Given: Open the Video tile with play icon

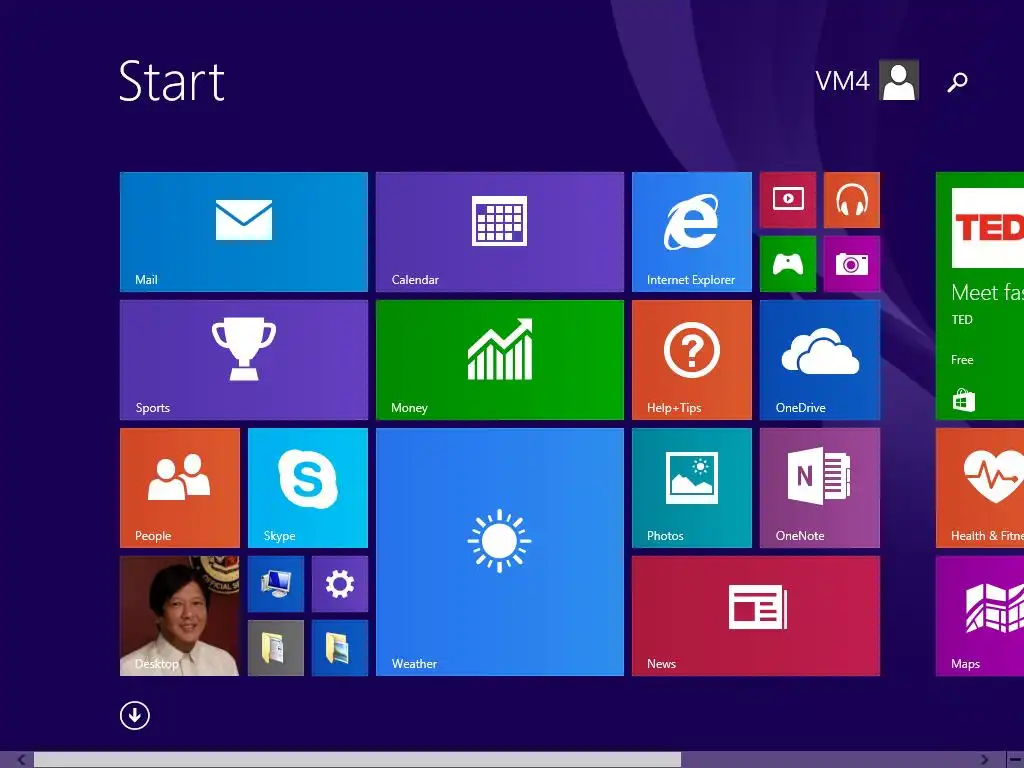Looking at the screenshot, I should (x=788, y=200).
